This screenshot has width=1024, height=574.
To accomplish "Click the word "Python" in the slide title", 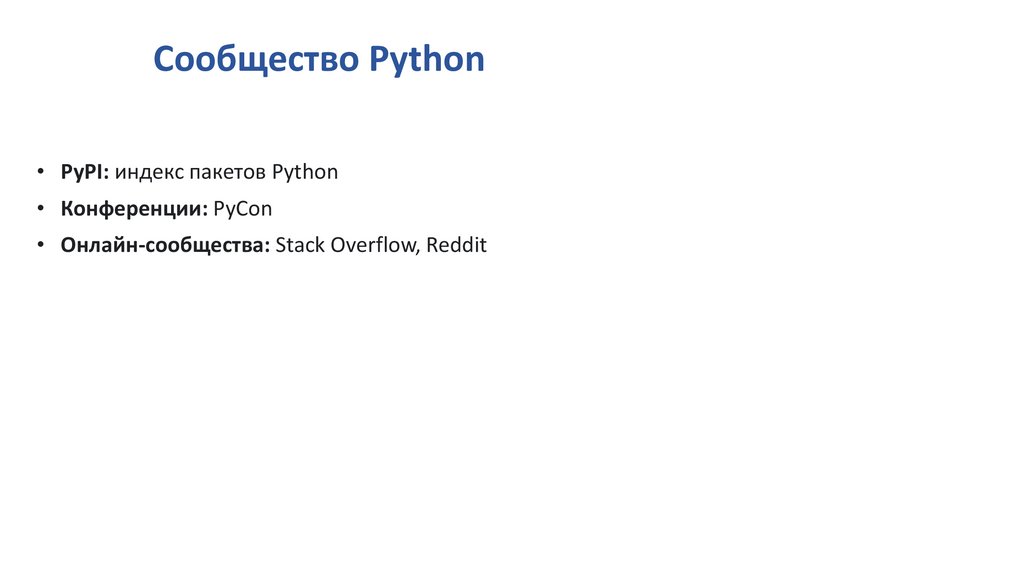I will (x=426, y=60).
